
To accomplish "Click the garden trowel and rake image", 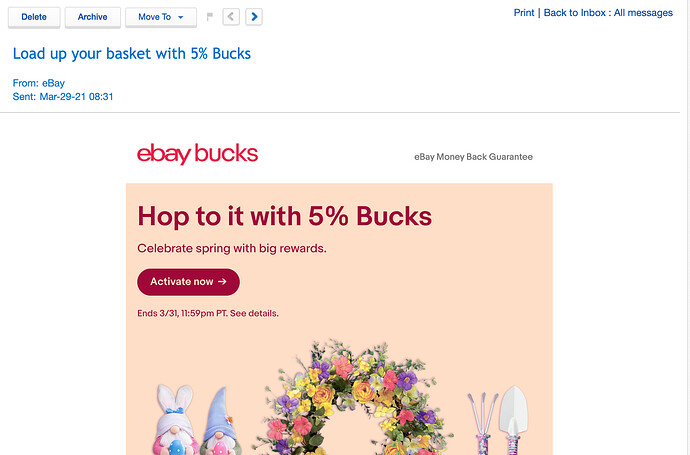I will pos(498,420).
